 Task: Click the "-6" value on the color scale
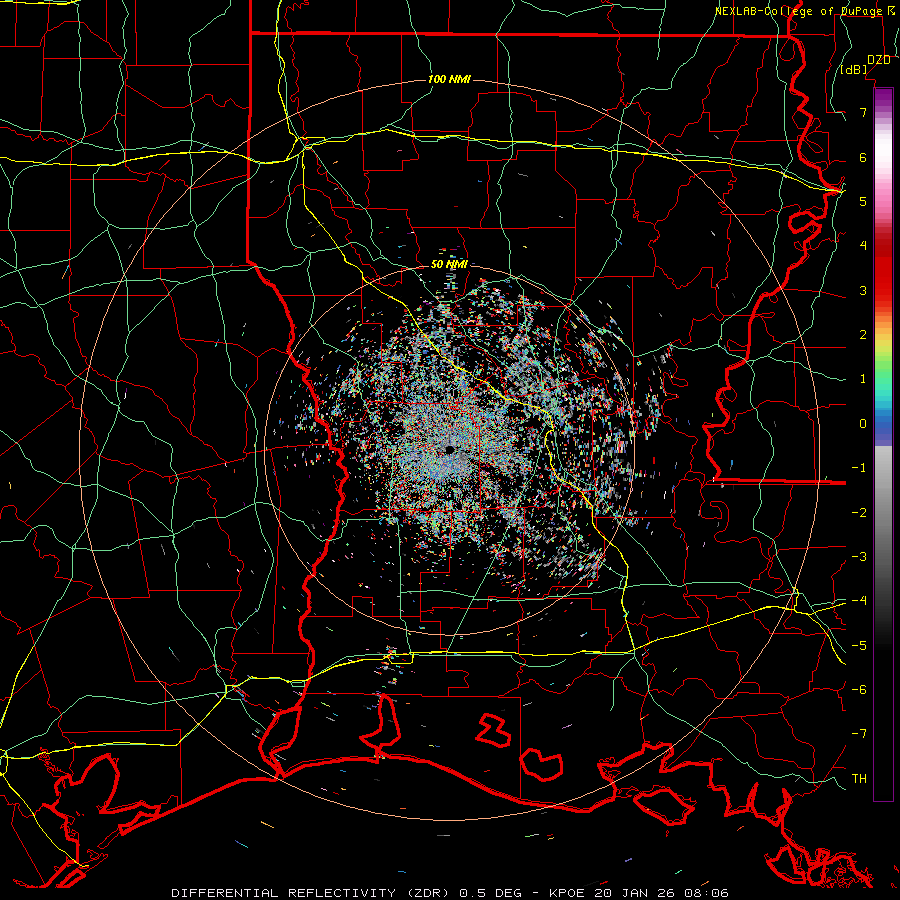coord(859,690)
